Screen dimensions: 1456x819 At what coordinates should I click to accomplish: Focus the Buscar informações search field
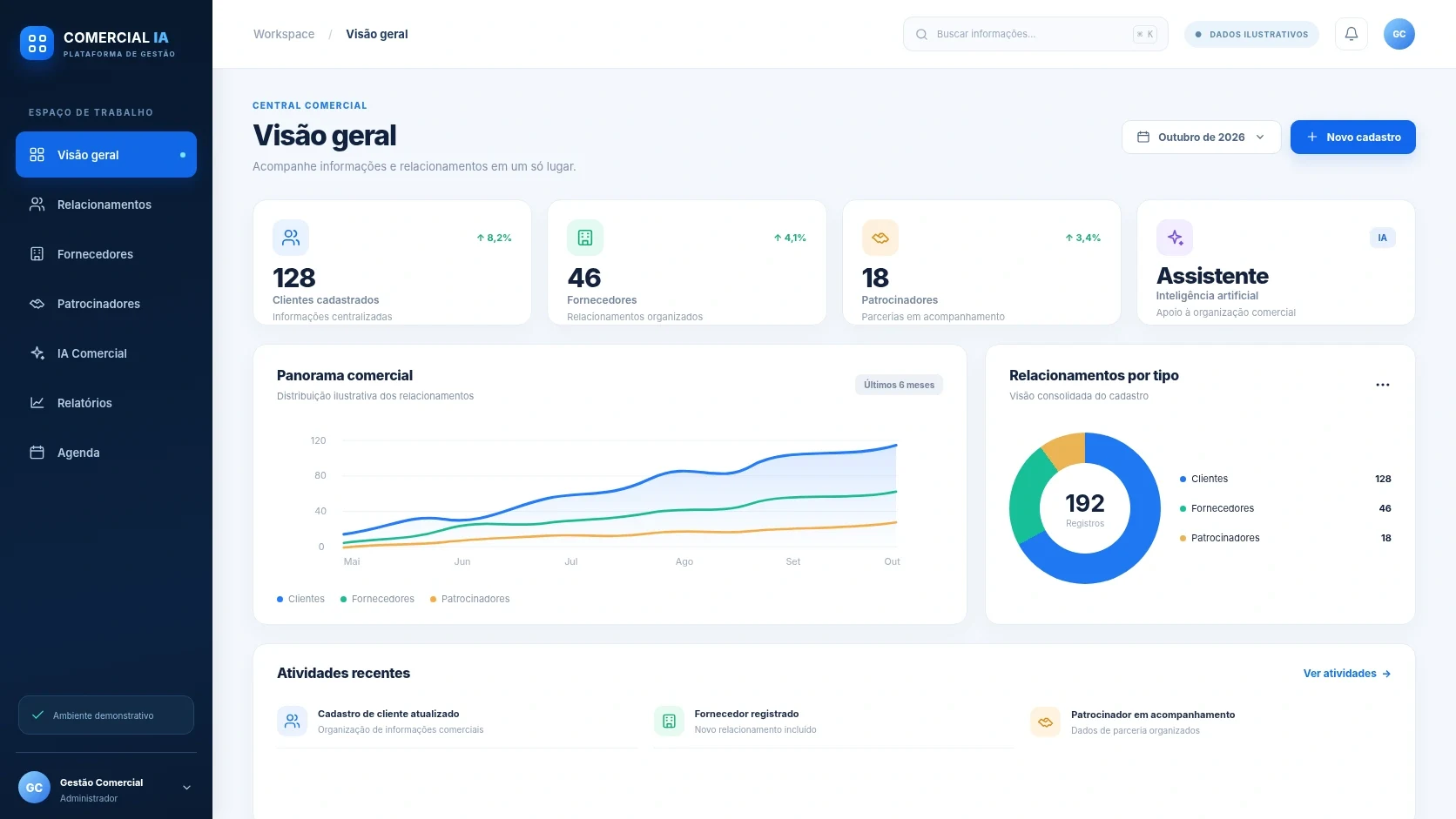click(x=1035, y=34)
